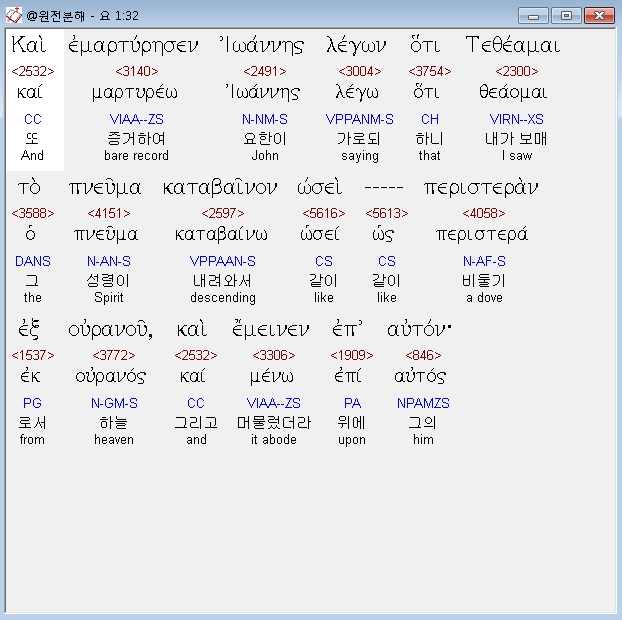
Task: Click the lemma καταβαίνω
Action: [x=221, y=234]
